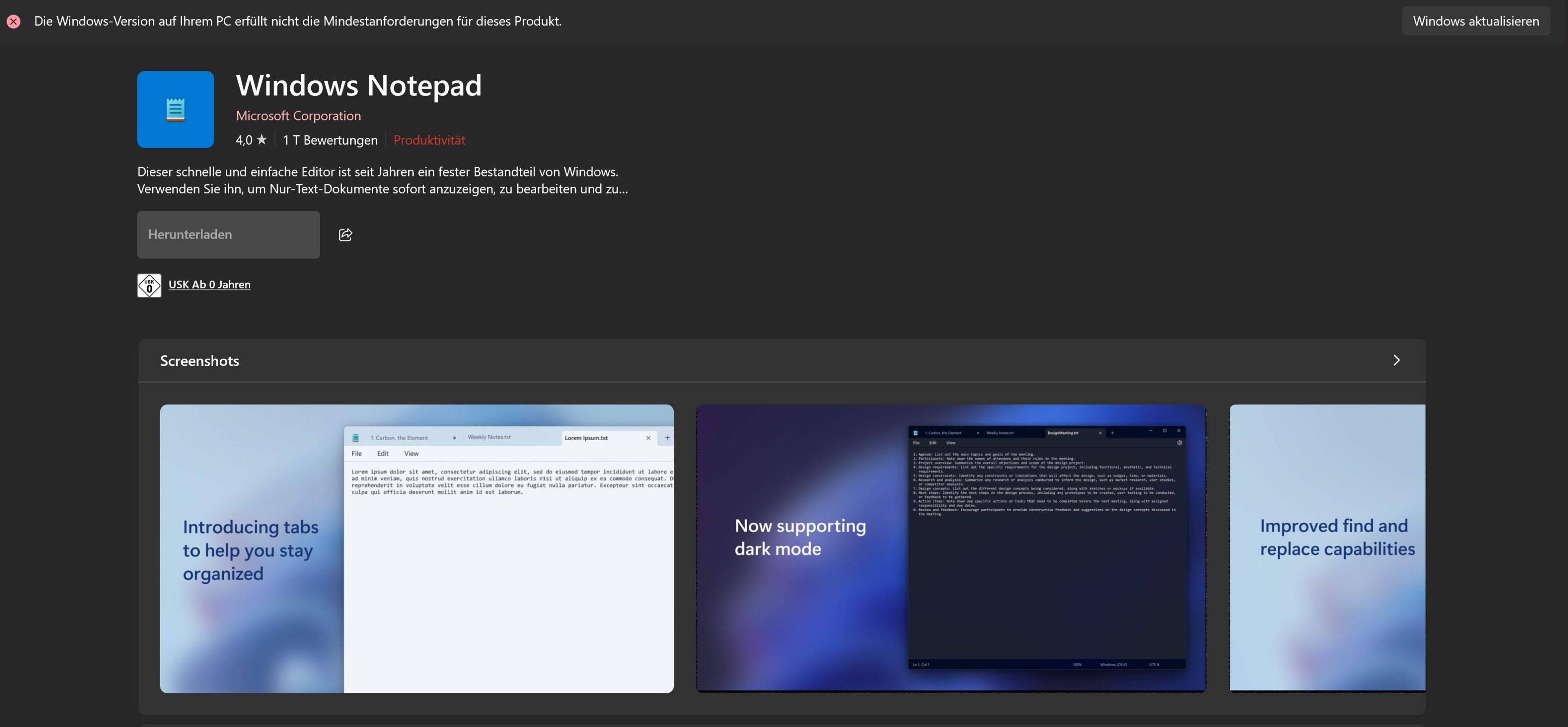Open the Microsoft Corporation publisher link

coord(298,116)
